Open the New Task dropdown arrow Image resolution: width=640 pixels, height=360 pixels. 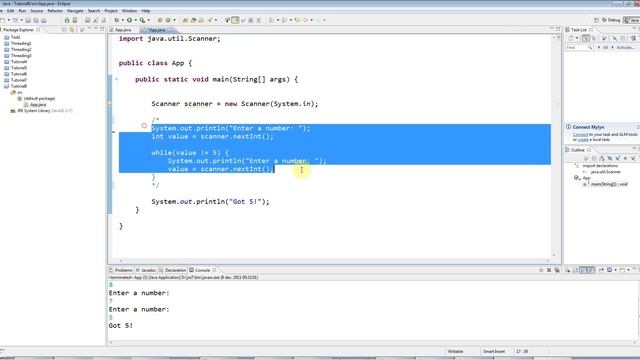click(x=577, y=38)
